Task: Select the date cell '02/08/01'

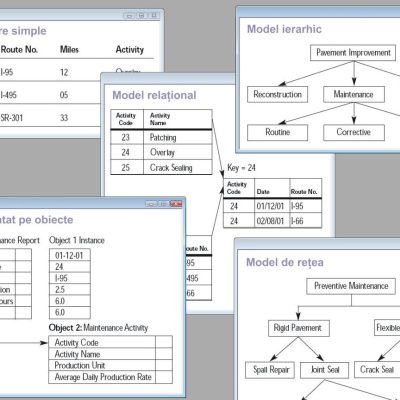Action: [x=272, y=221]
